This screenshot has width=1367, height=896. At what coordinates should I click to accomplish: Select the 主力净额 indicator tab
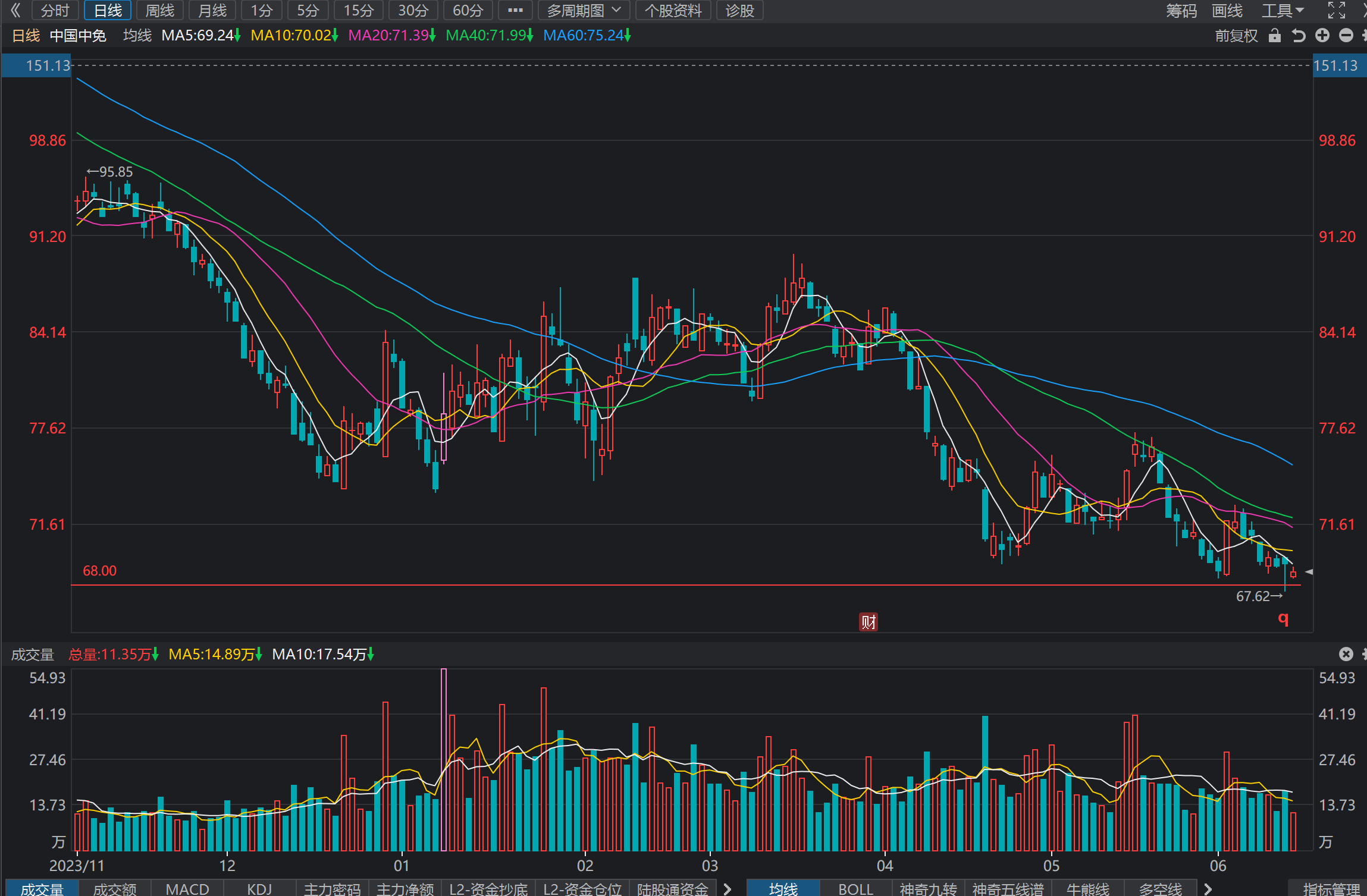(x=405, y=888)
